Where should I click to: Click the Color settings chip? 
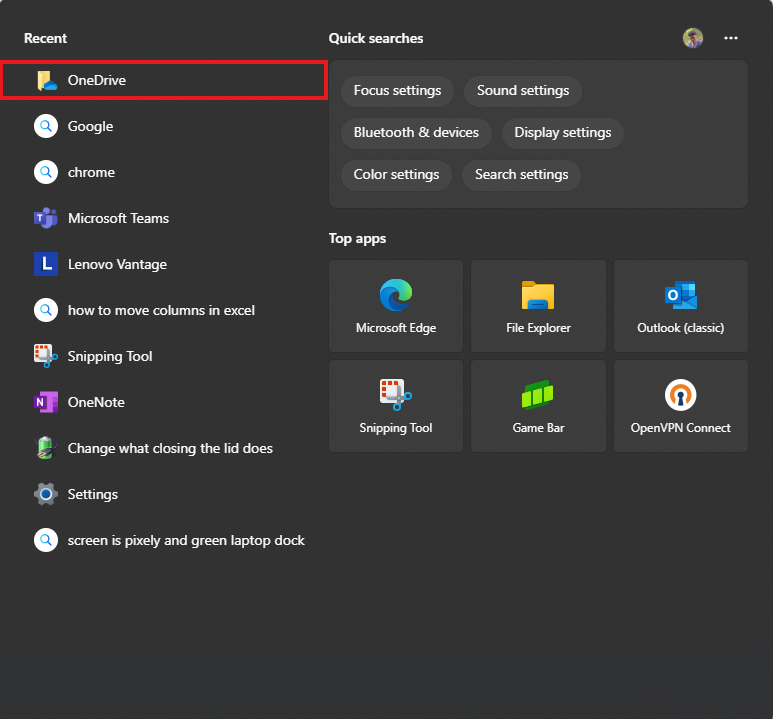396,175
